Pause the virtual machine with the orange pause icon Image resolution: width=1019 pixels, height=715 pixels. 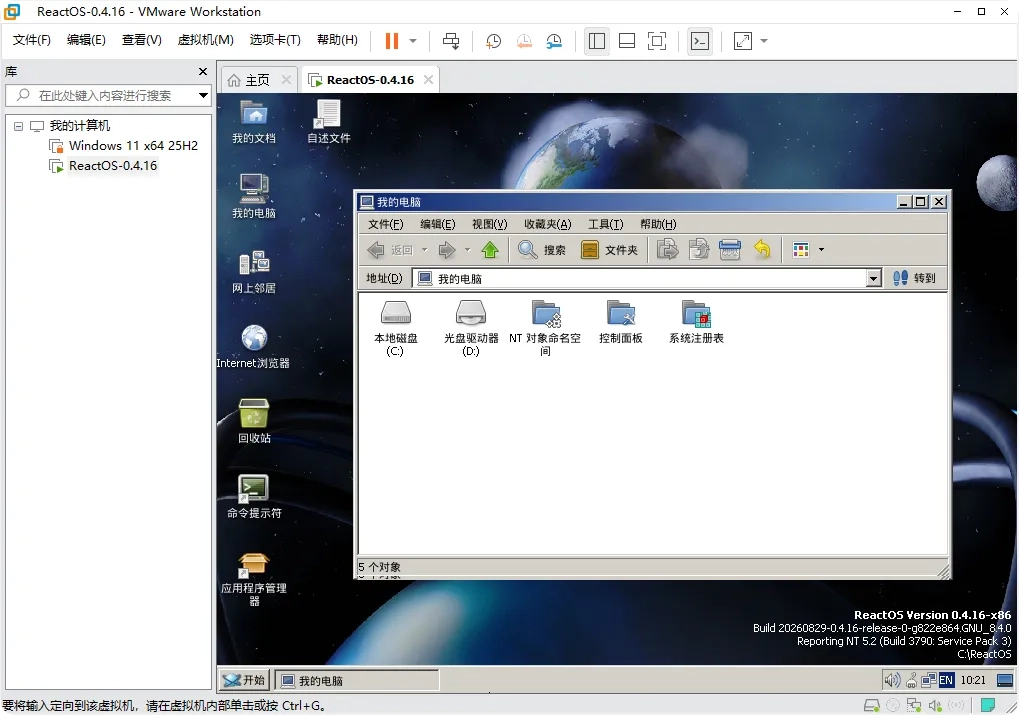(391, 41)
